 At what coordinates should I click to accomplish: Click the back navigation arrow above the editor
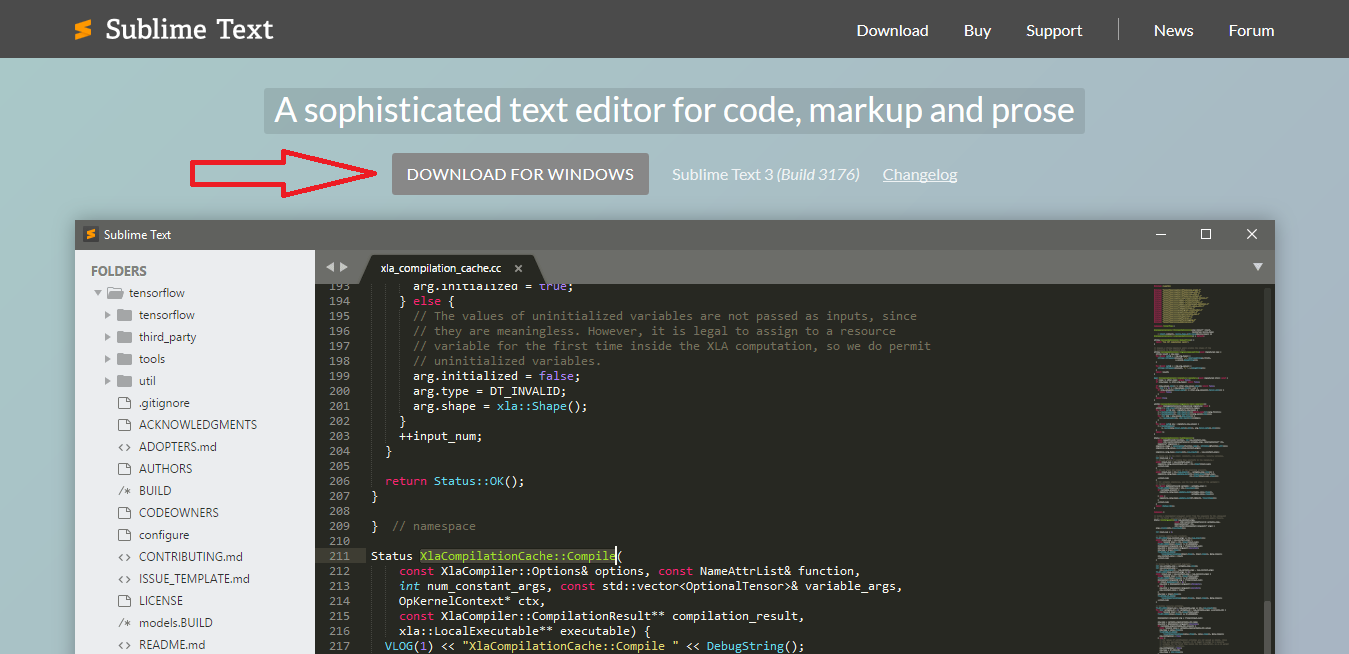tap(331, 267)
